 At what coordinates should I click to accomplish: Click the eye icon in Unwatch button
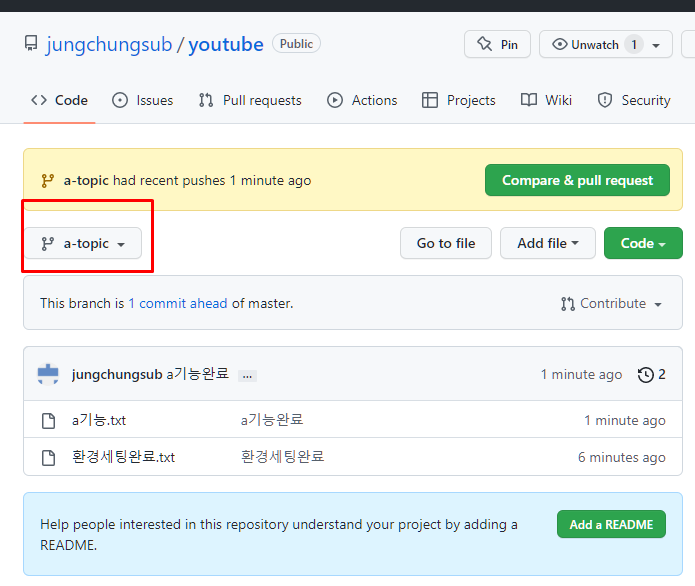pos(559,44)
